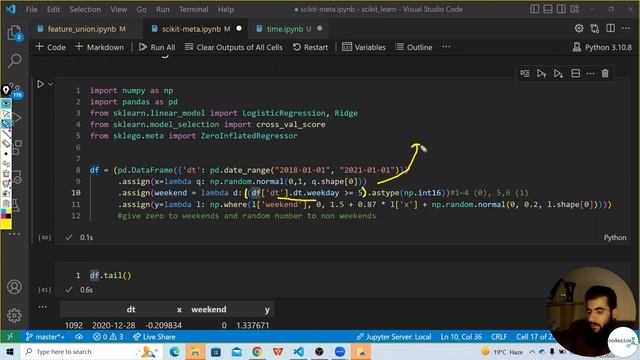Viewport: 640px width, 360px height.
Task: Open the Run menu
Action: coord(162,9)
